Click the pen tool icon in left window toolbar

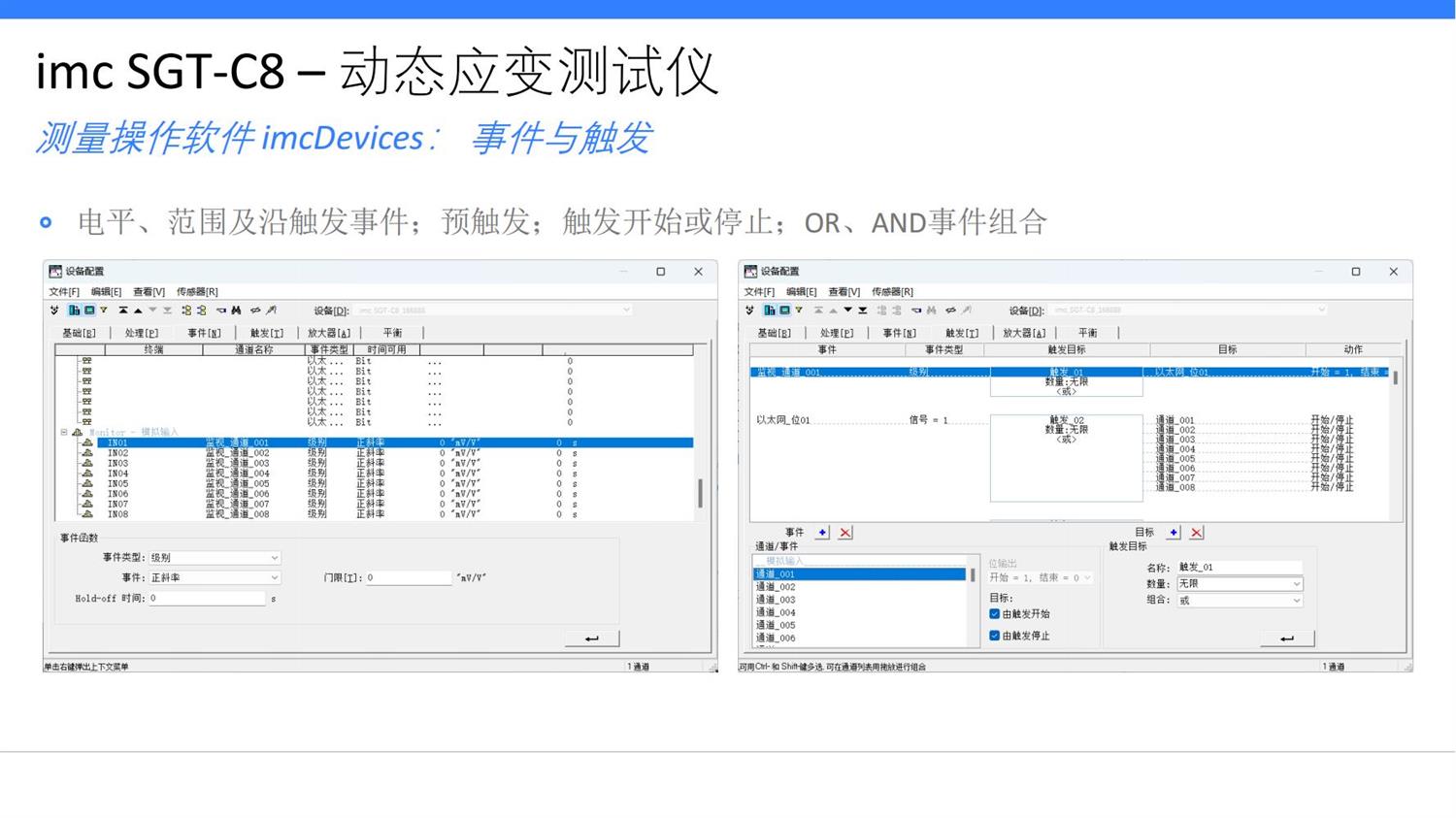[271, 311]
